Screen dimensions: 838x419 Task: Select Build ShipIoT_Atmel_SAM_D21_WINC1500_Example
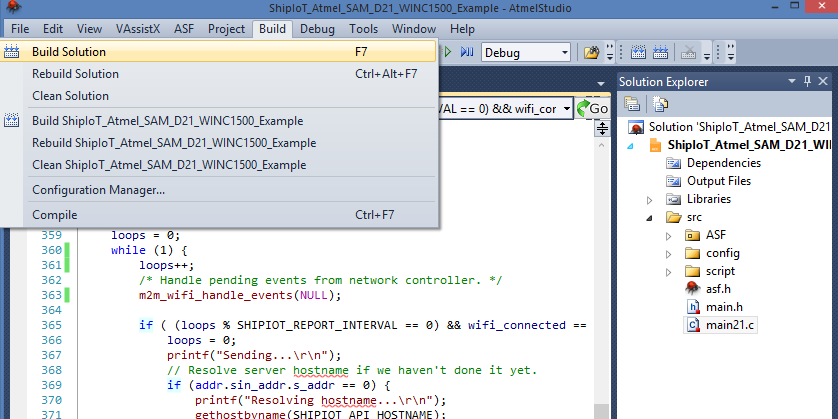coord(218,121)
